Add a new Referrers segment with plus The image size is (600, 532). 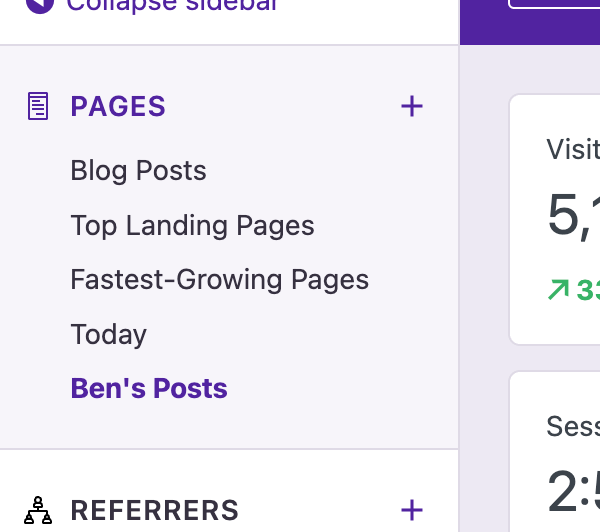[x=411, y=510]
